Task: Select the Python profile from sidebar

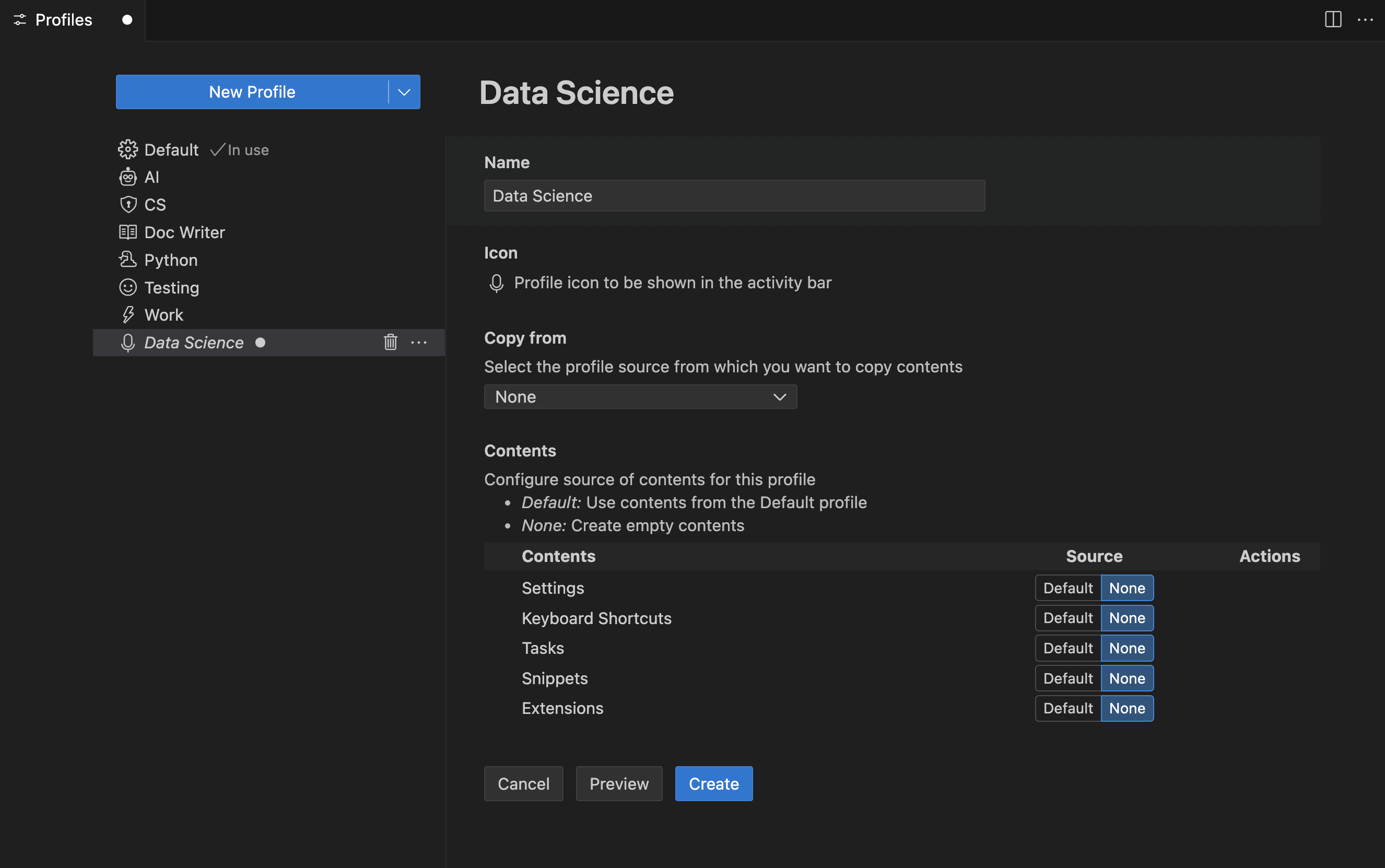Action: [170, 259]
